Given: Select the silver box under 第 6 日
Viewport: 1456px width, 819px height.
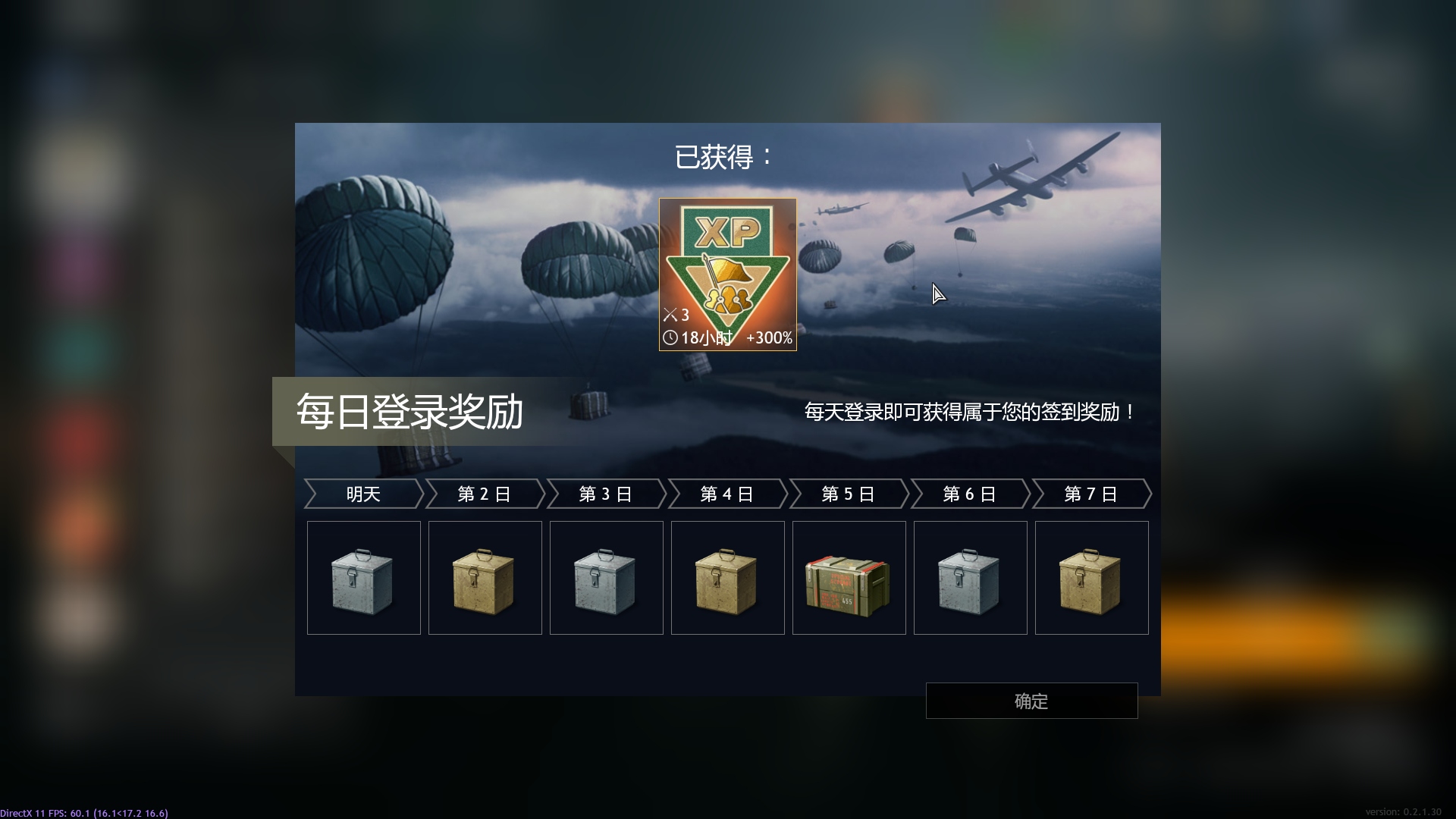Looking at the screenshot, I should (x=970, y=578).
